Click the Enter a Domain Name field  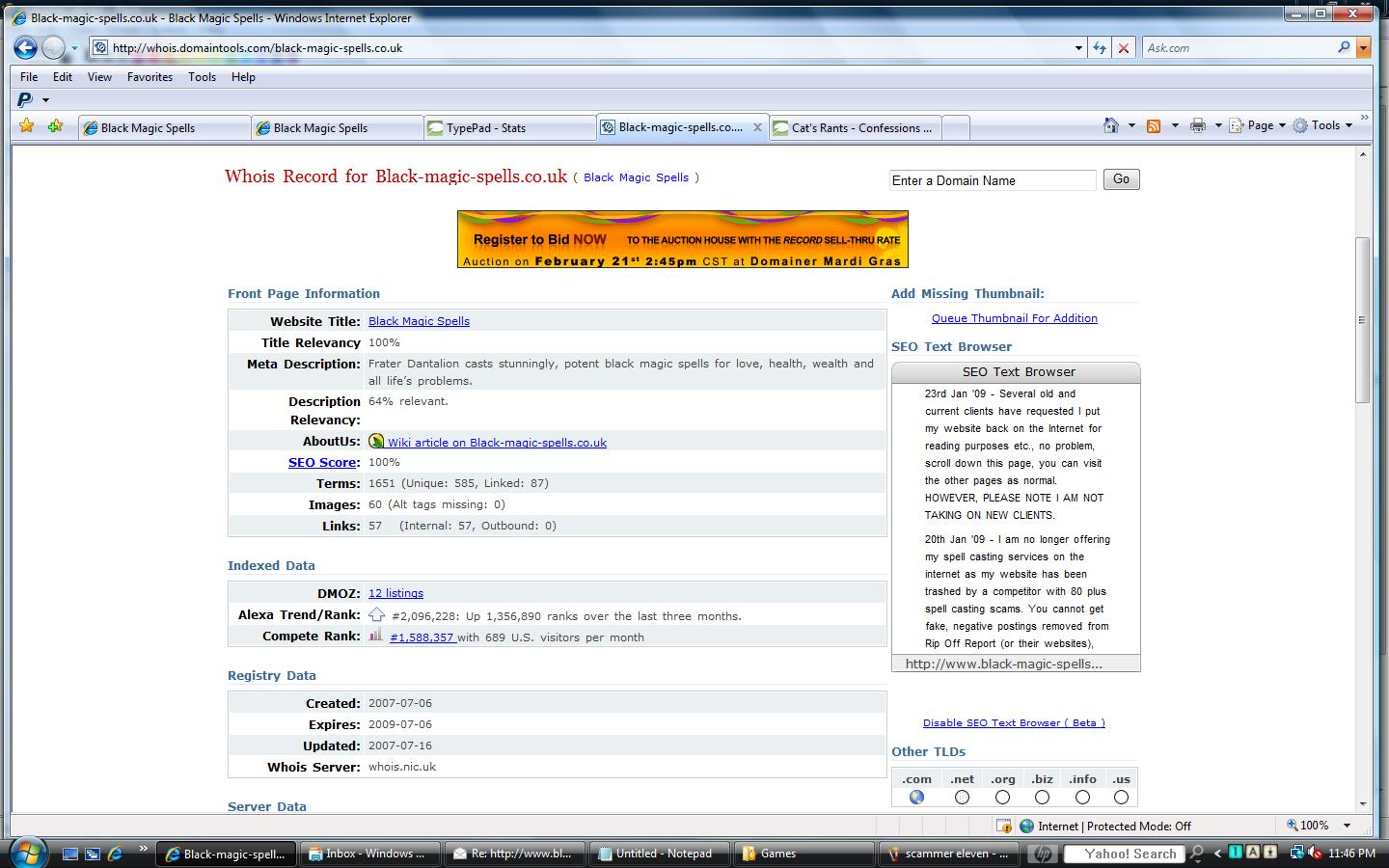pyautogui.click(x=992, y=180)
